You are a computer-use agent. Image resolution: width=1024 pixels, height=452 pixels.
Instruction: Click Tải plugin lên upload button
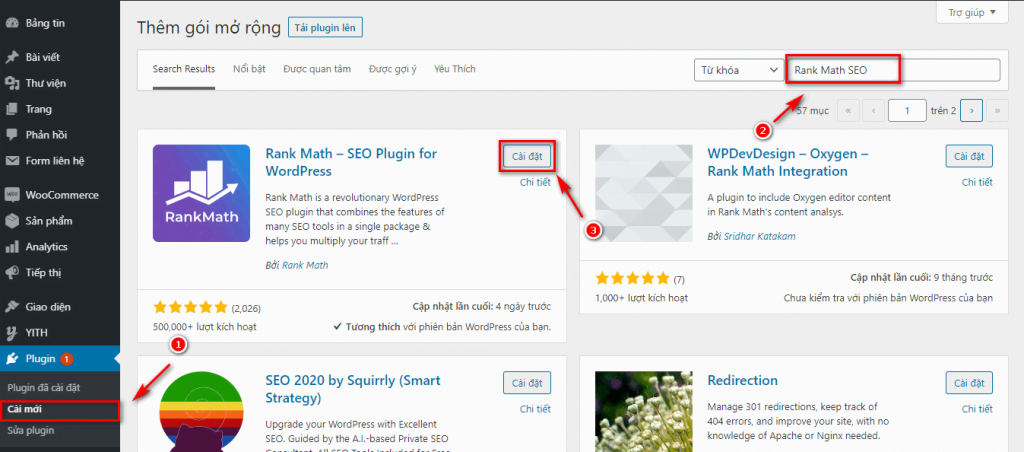pyautogui.click(x=325, y=28)
